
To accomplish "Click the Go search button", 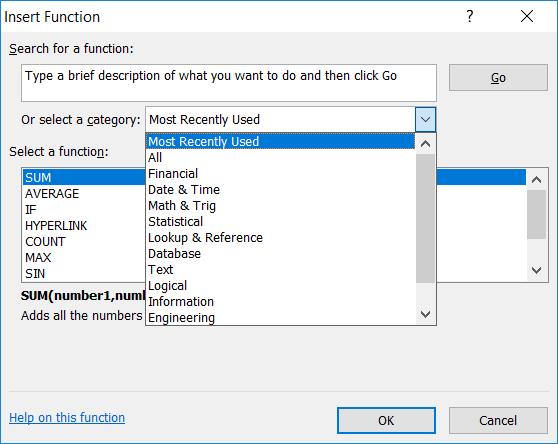I will pos(498,78).
